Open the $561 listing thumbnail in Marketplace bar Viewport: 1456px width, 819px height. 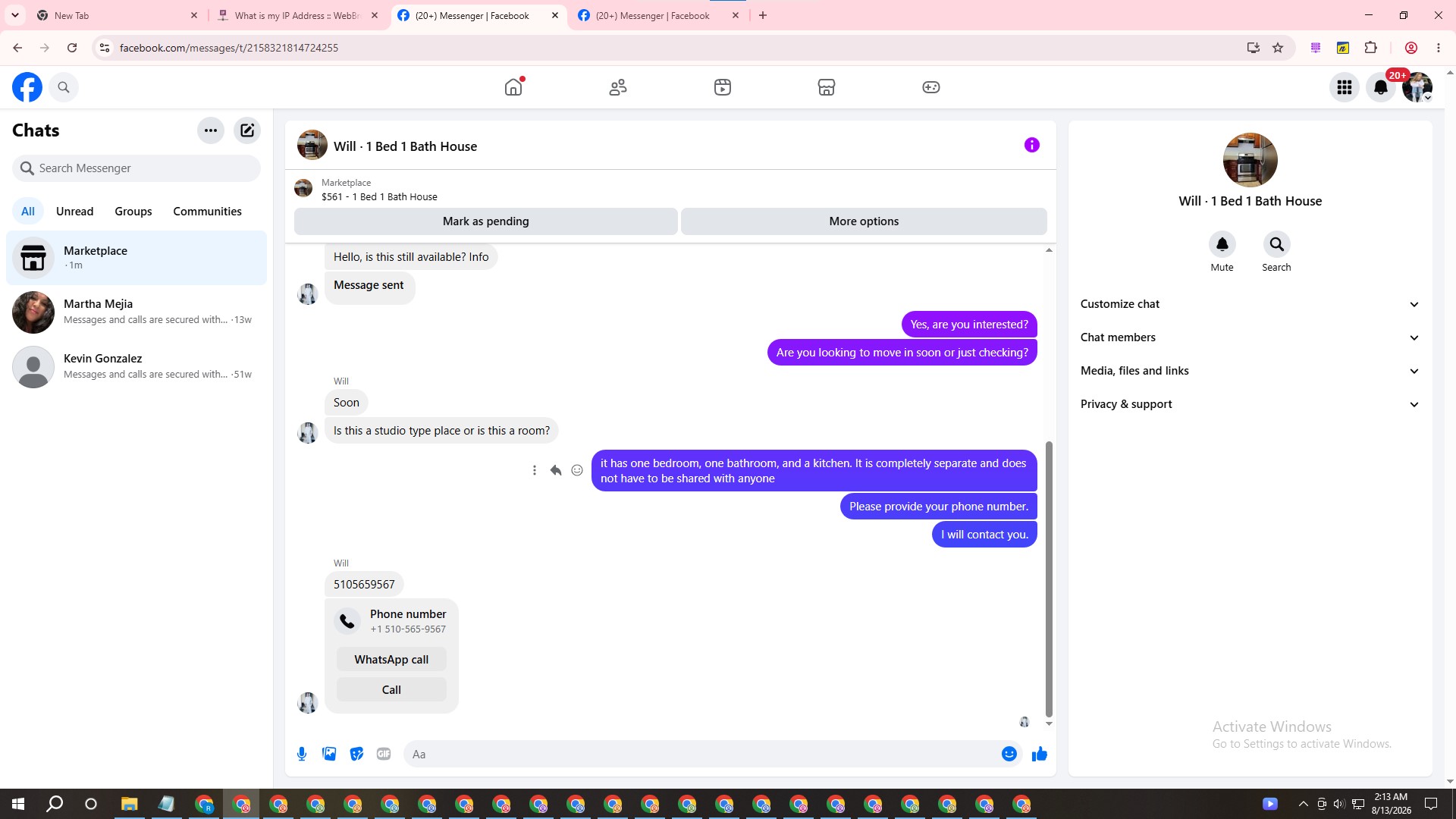pos(303,189)
